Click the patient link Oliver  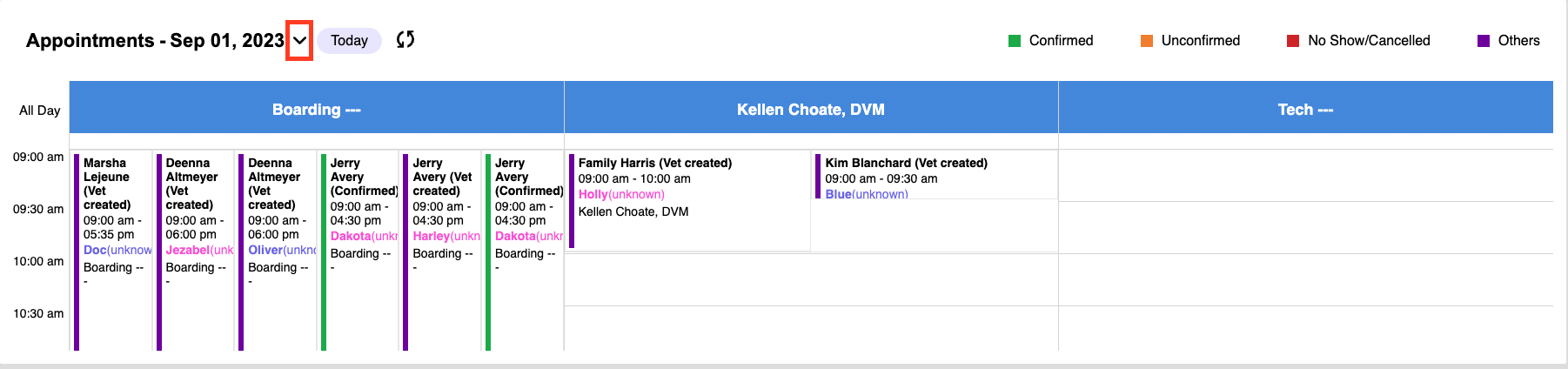click(x=265, y=251)
